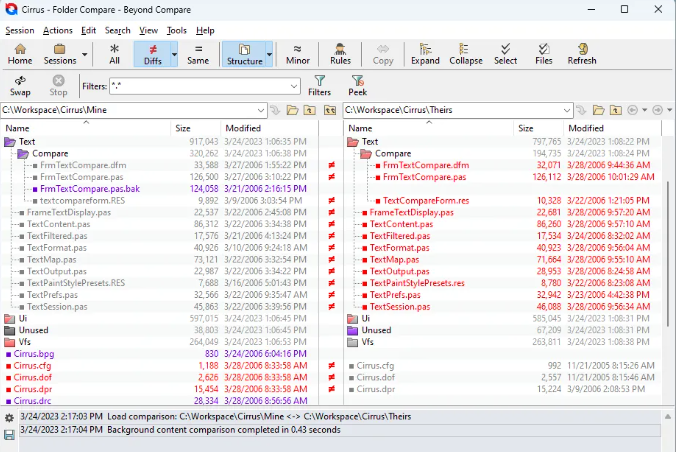Sort left pane by Size header
The width and height of the screenshot is (676, 452).
click(x=196, y=128)
